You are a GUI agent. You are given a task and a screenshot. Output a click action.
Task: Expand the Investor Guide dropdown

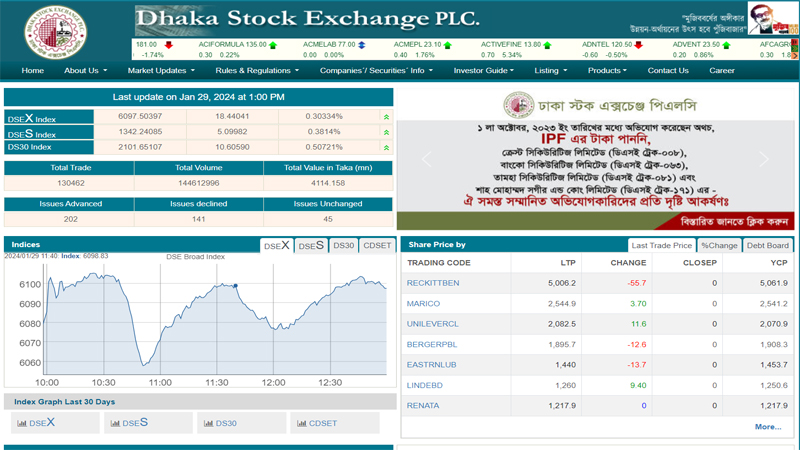tap(483, 71)
